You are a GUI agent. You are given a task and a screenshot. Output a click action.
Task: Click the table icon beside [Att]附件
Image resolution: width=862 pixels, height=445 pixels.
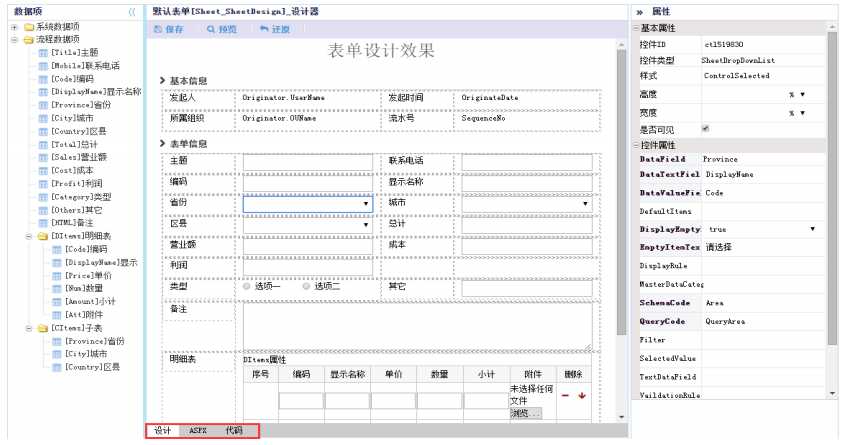[x=57, y=315]
